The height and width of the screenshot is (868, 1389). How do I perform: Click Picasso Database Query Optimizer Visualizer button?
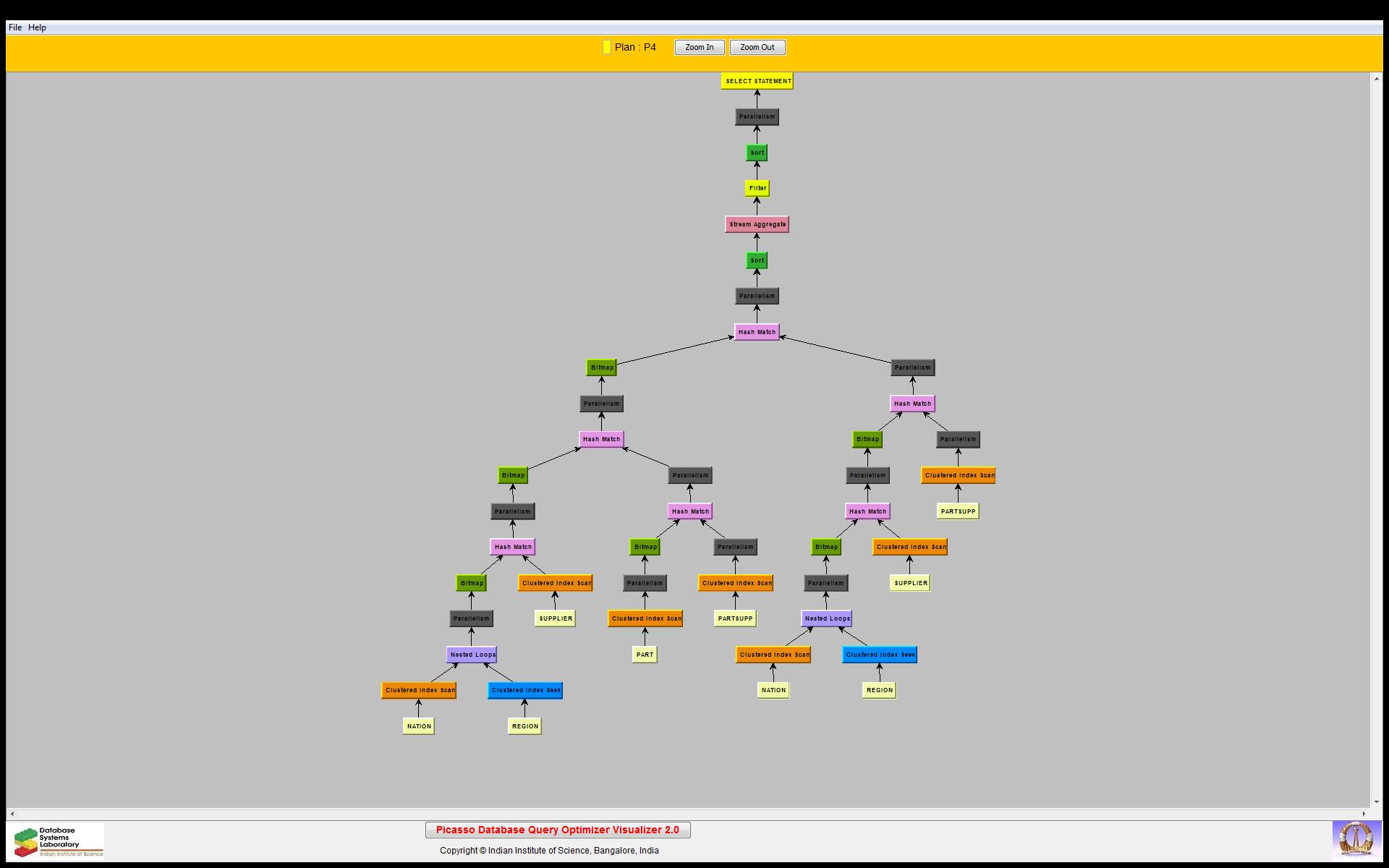click(x=557, y=830)
